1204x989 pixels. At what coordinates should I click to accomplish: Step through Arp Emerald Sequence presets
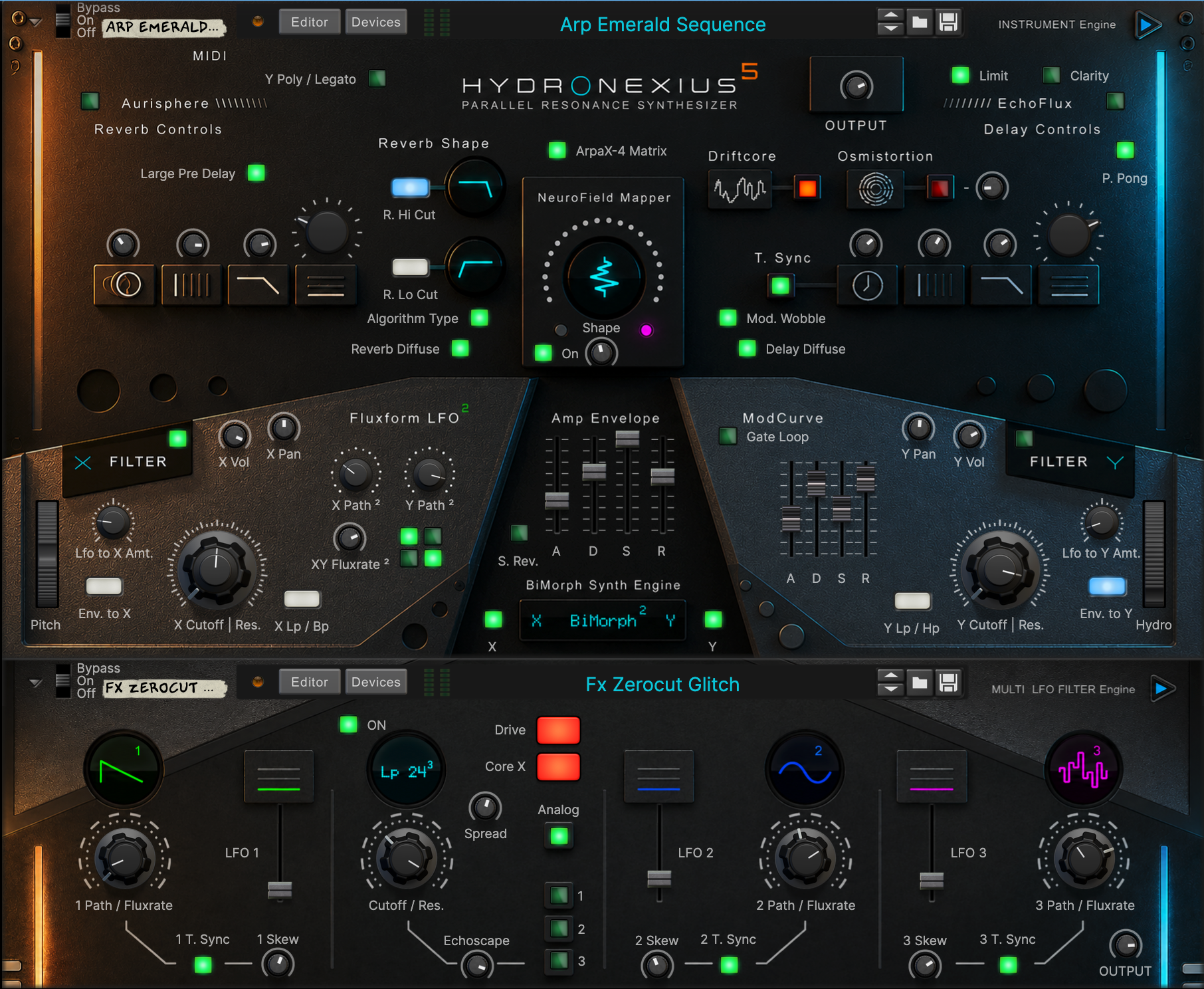(890, 22)
